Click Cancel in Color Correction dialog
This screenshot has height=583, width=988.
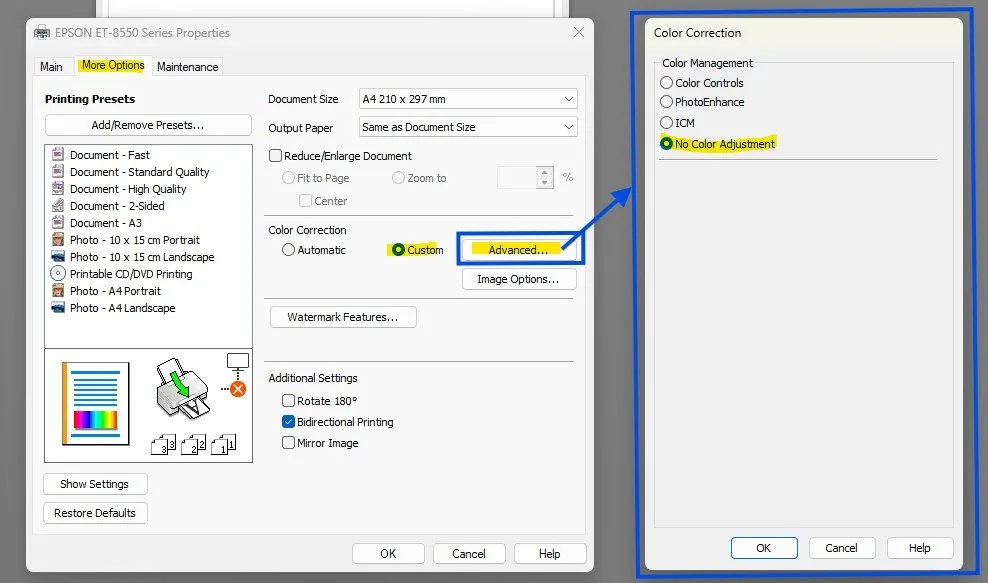[842, 548]
